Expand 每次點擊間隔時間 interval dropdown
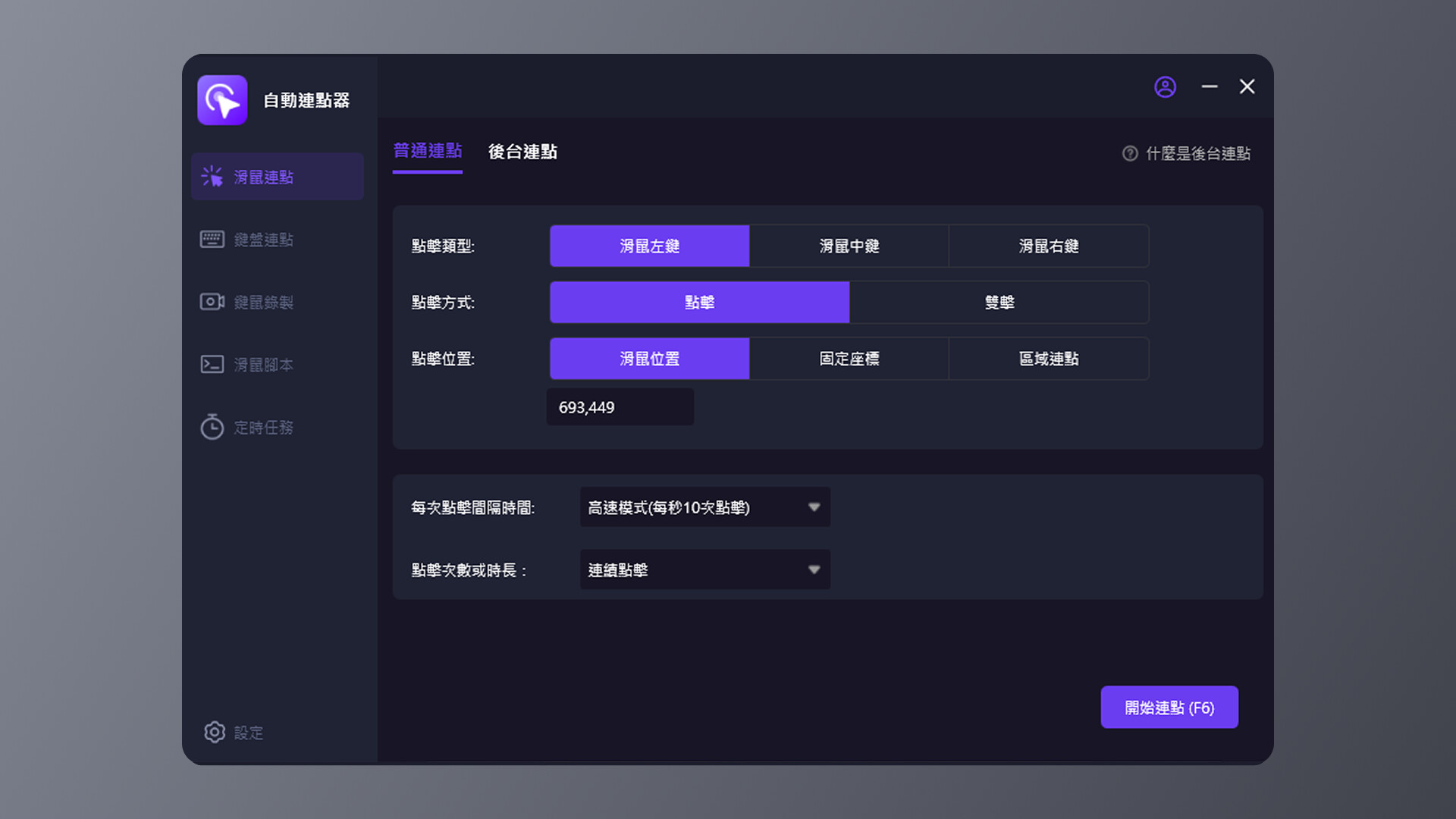This screenshot has height=819, width=1456. [x=704, y=507]
